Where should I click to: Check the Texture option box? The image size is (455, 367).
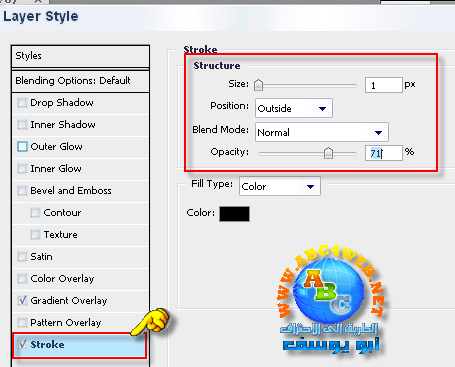(x=35, y=235)
